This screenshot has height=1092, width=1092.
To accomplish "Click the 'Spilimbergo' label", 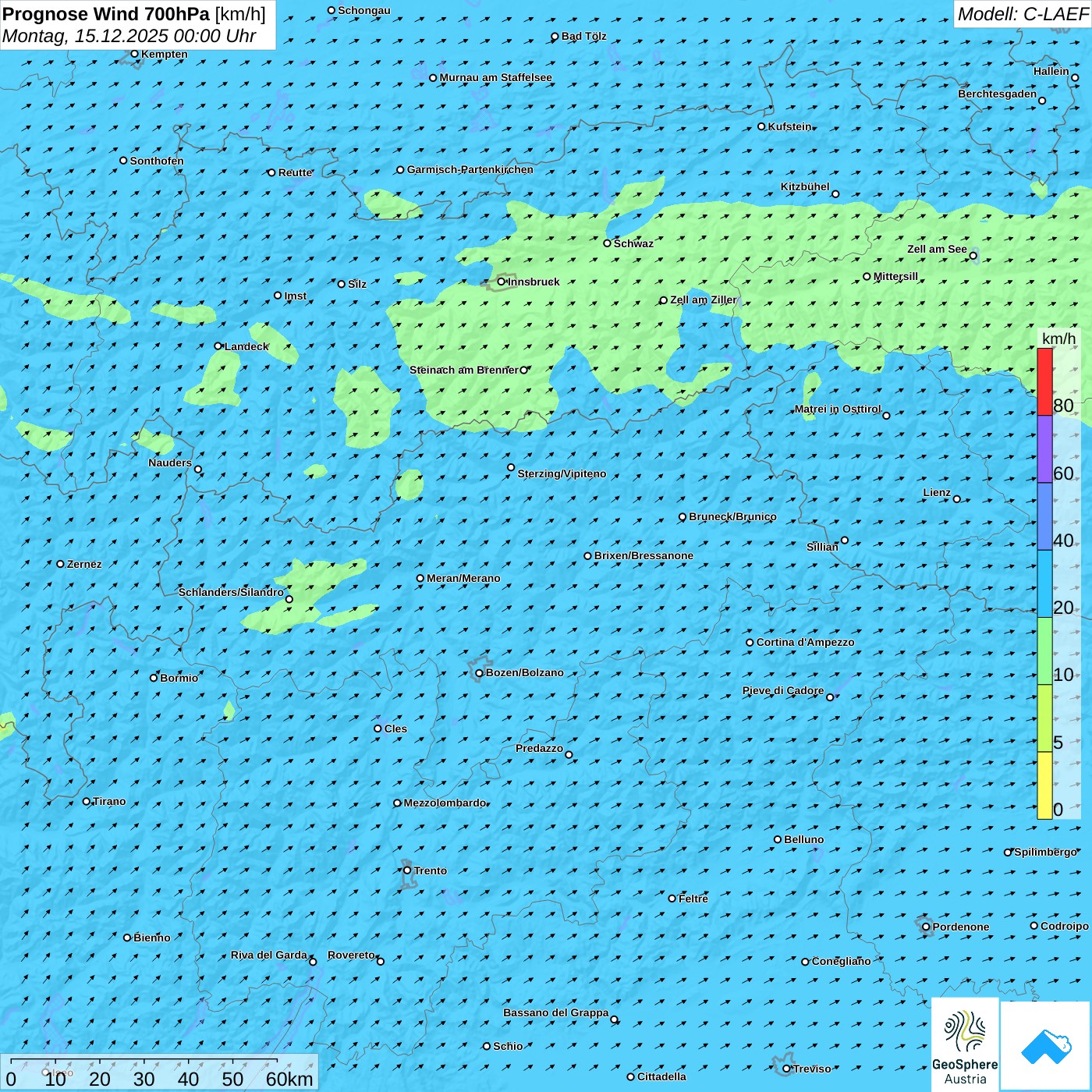I will (x=1045, y=852).
